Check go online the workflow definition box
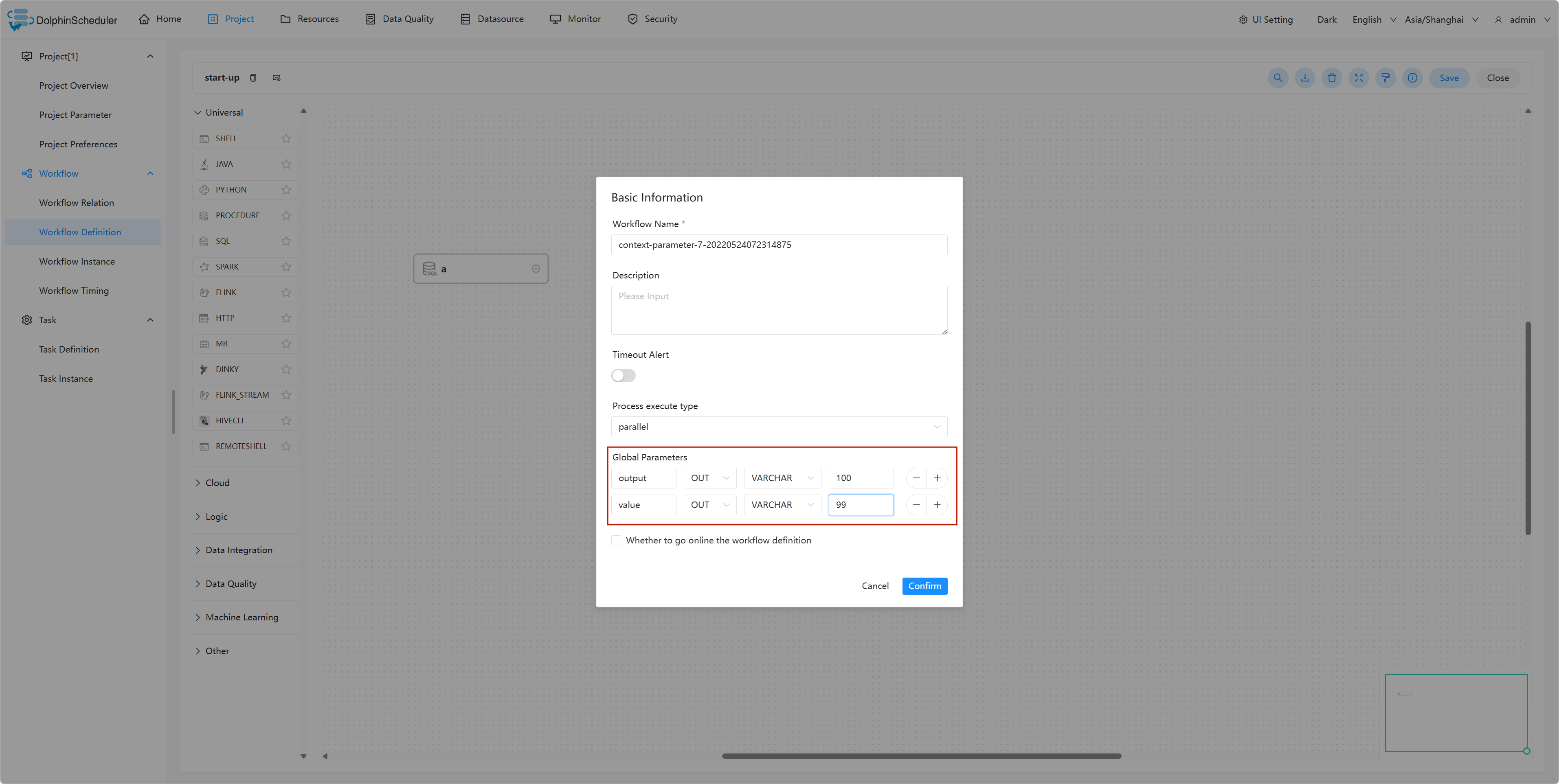 (x=616, y=540)
